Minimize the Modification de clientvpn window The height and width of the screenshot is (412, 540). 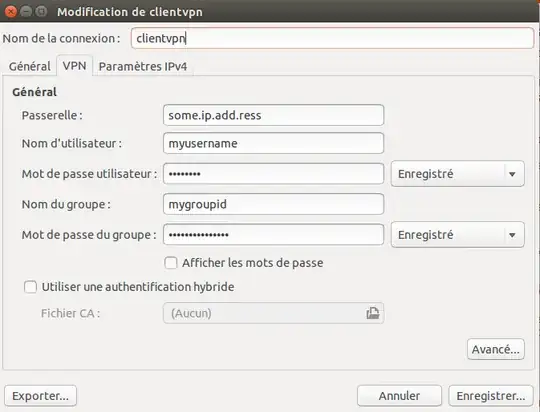tap(26, 11)
